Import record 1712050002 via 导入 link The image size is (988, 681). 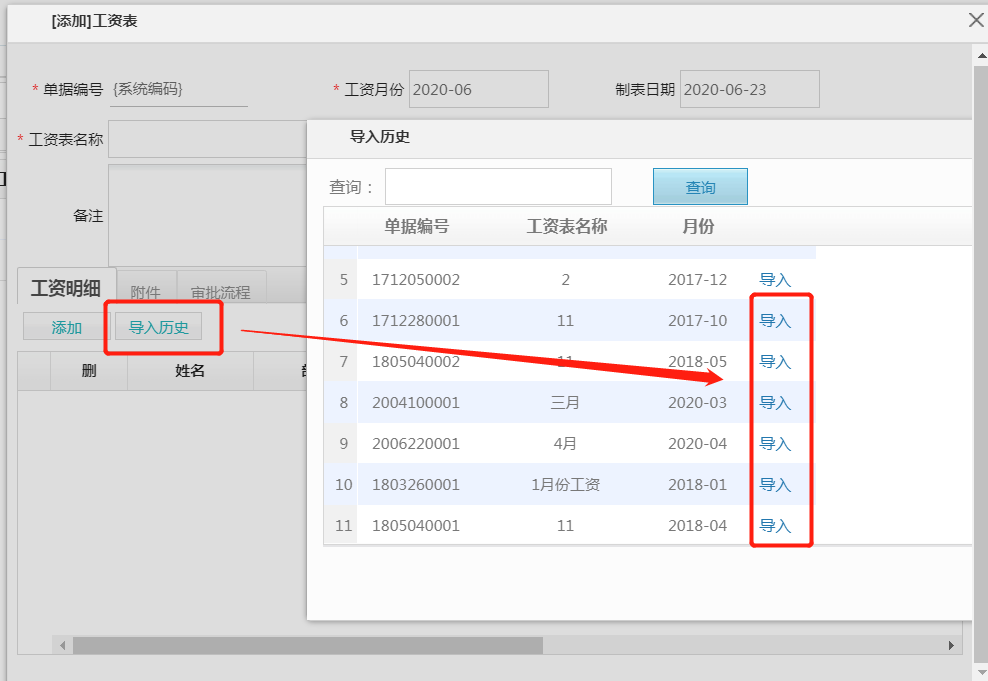pos(775,280)
